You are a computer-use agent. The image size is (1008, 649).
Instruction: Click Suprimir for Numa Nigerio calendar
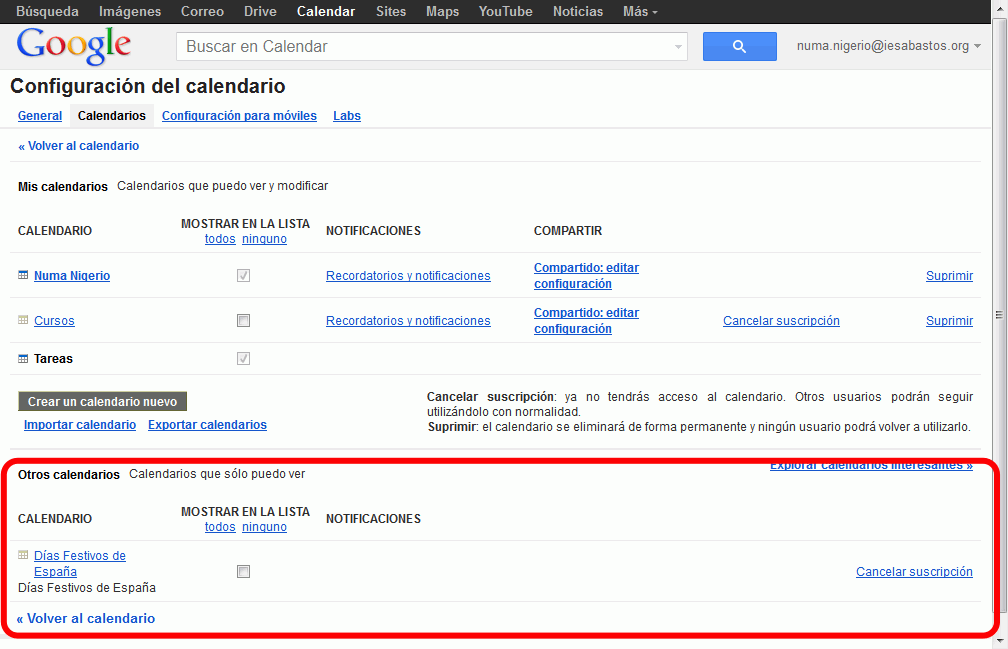point(950,276)
